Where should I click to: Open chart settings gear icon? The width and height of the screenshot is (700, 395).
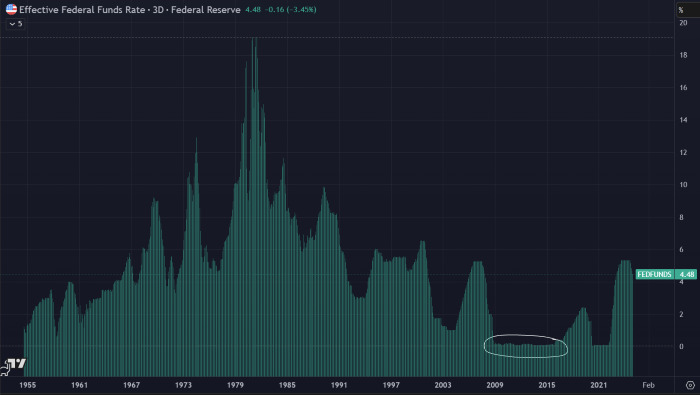coord(690,385)
